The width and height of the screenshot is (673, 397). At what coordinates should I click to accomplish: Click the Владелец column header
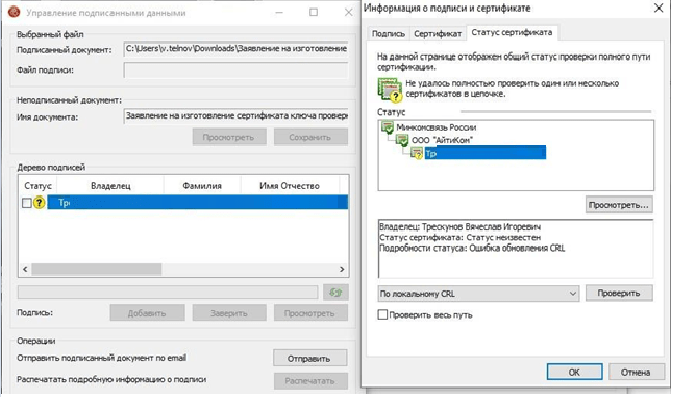click(x=110, y=186)
